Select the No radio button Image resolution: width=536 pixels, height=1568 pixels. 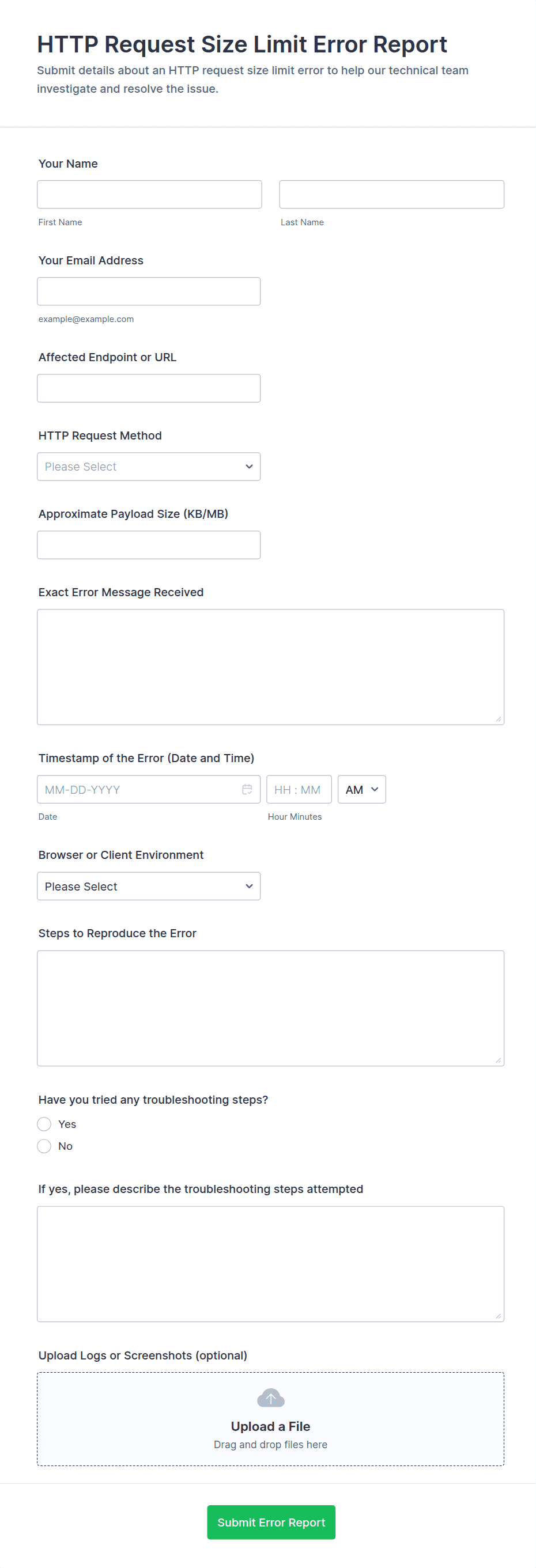(44, 1146)
